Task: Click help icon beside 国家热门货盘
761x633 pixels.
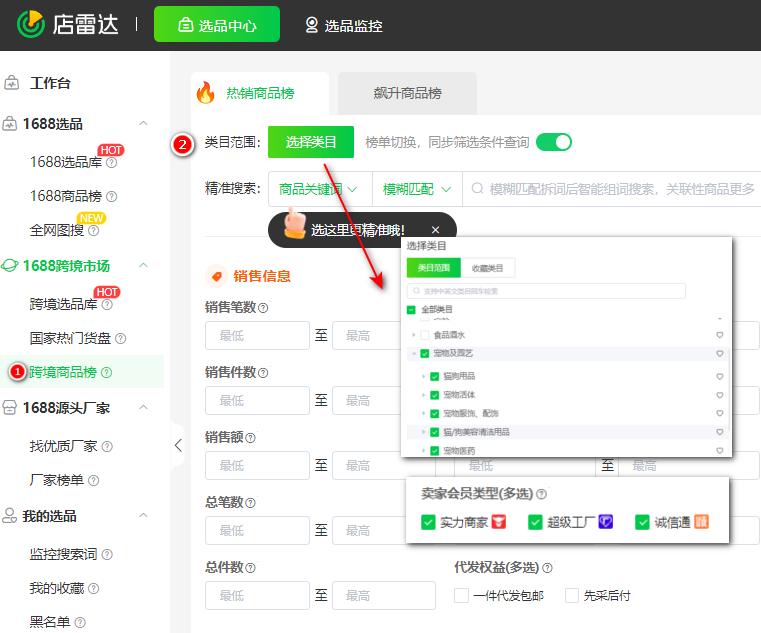Action: [x=121, y=338]
